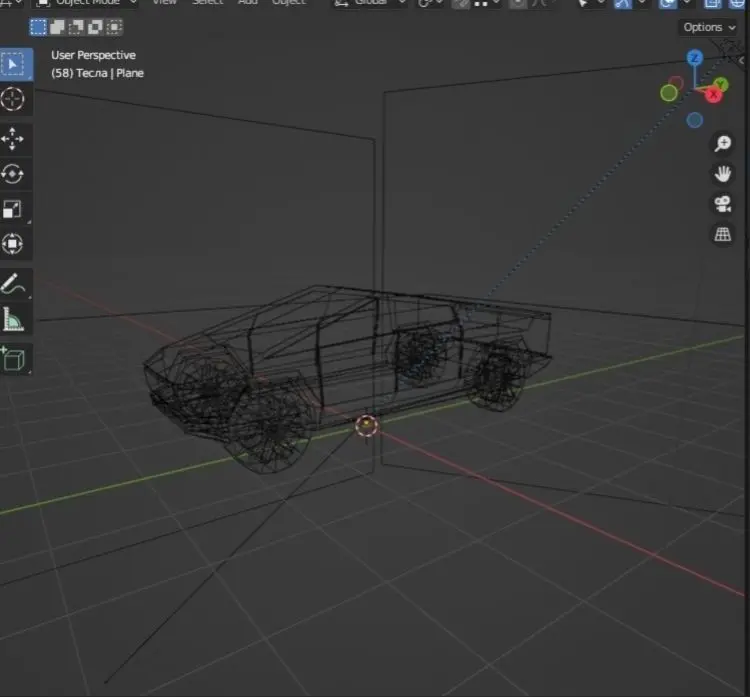Set selection mode to Invert
Screen dimensions: 750x697
pos(95,27)
